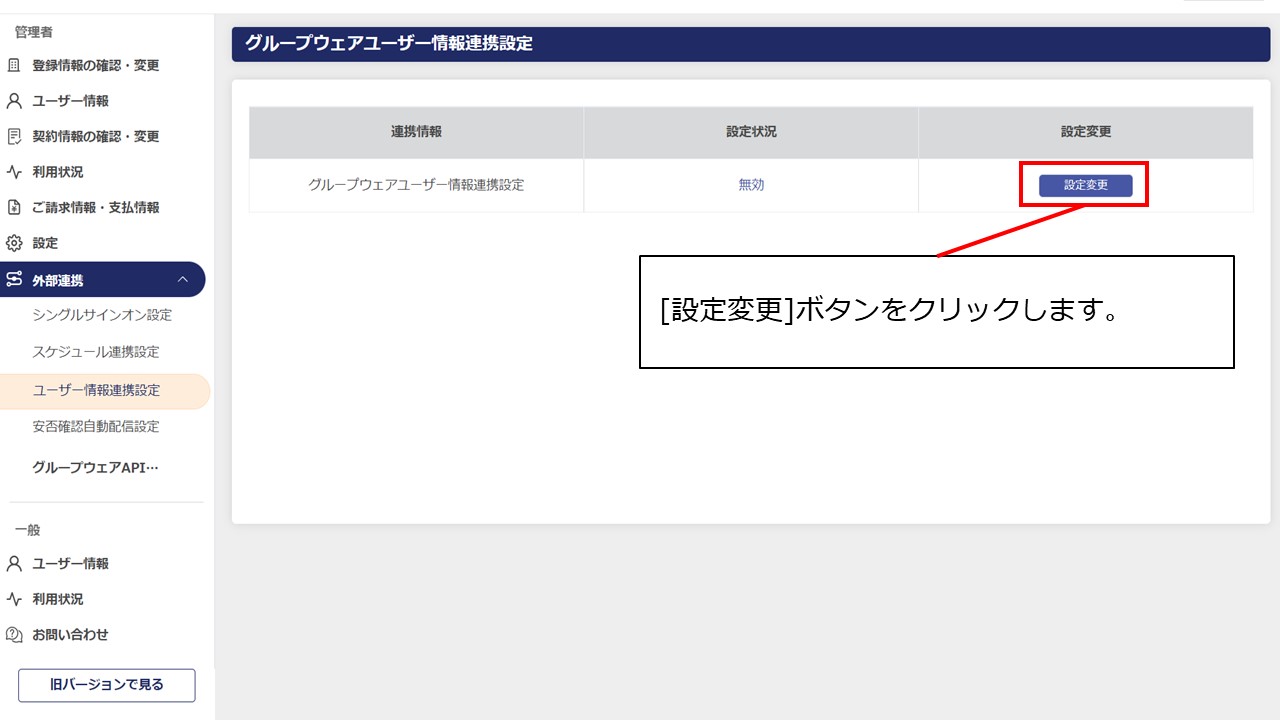Screen dimensions: 1280x720
Task: Open 設定 via the gear icon
Action: tap(14, 242)
